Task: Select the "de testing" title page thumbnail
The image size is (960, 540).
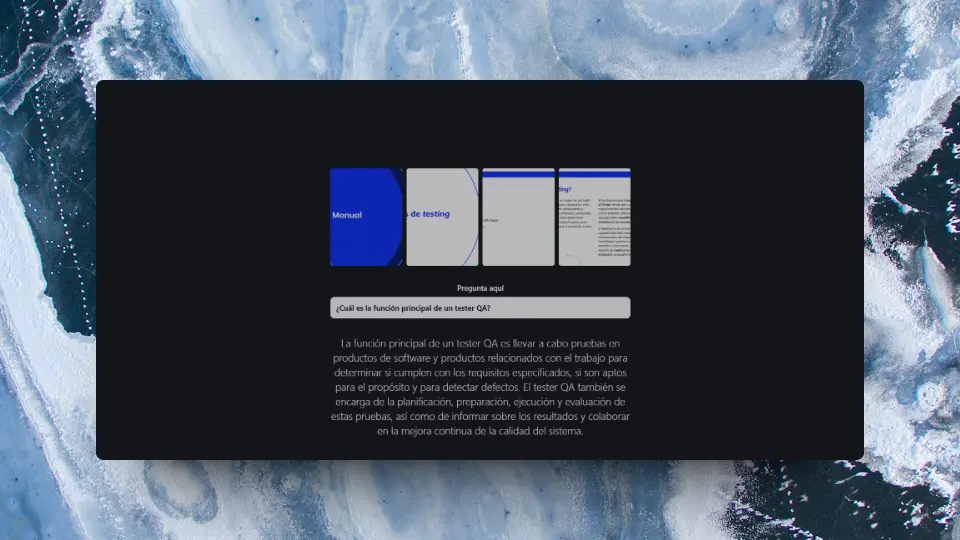Action: tap(442, 217)
